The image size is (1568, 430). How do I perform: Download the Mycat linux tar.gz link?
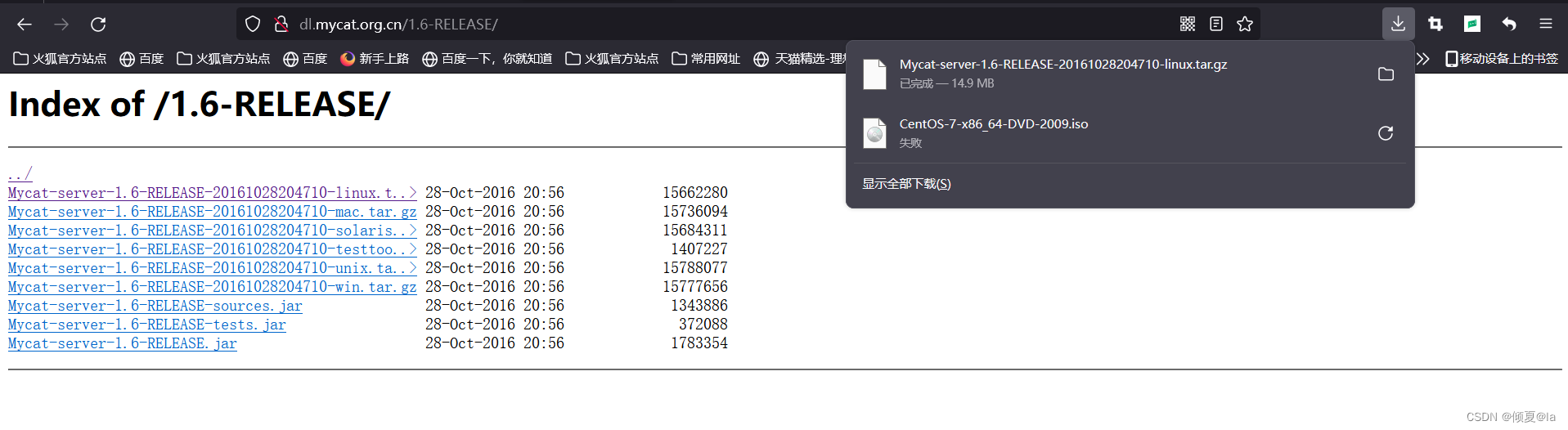213,193
